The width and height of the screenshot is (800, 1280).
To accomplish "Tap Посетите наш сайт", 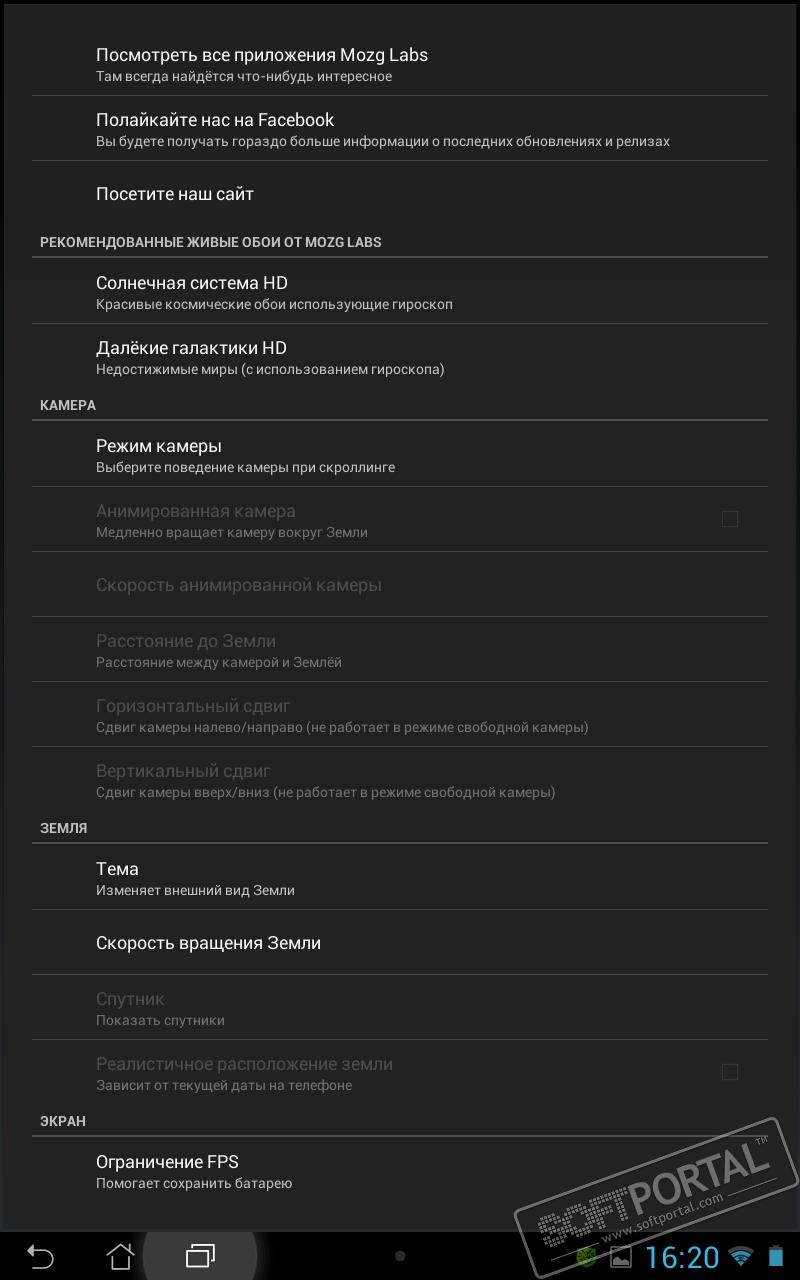I will [x=400, y=194].
